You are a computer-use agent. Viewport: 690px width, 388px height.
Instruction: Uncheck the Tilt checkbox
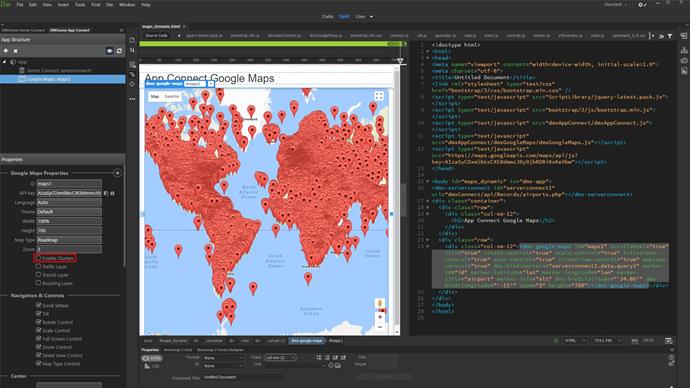[x=39, y=313]
